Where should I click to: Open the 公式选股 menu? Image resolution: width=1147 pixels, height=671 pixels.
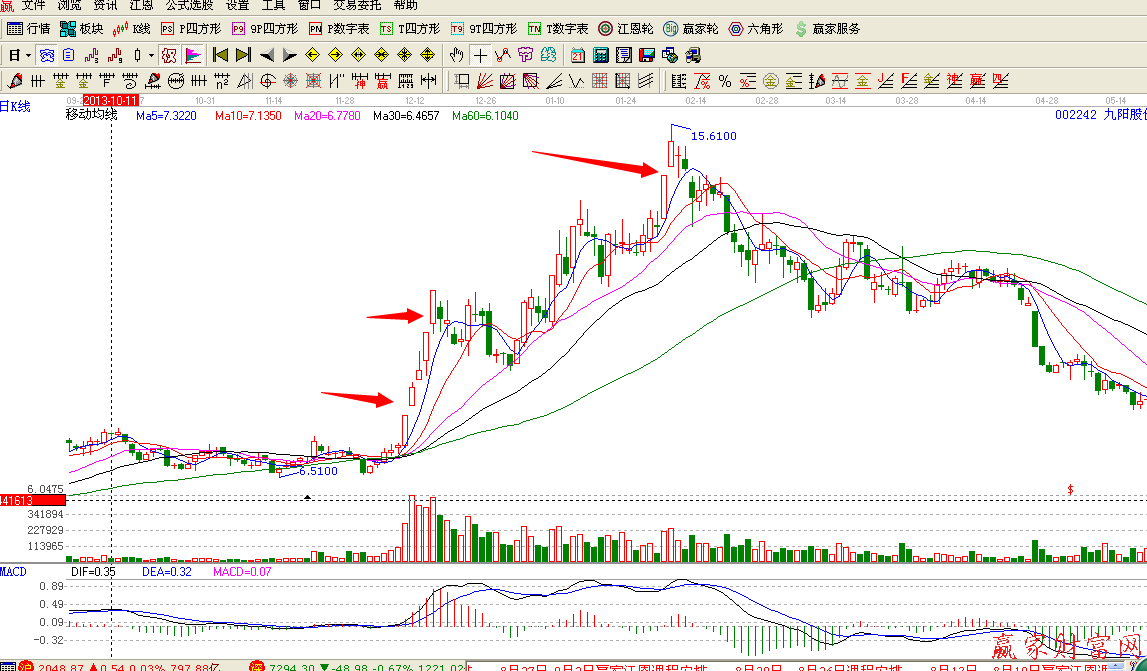coord(189,6)
